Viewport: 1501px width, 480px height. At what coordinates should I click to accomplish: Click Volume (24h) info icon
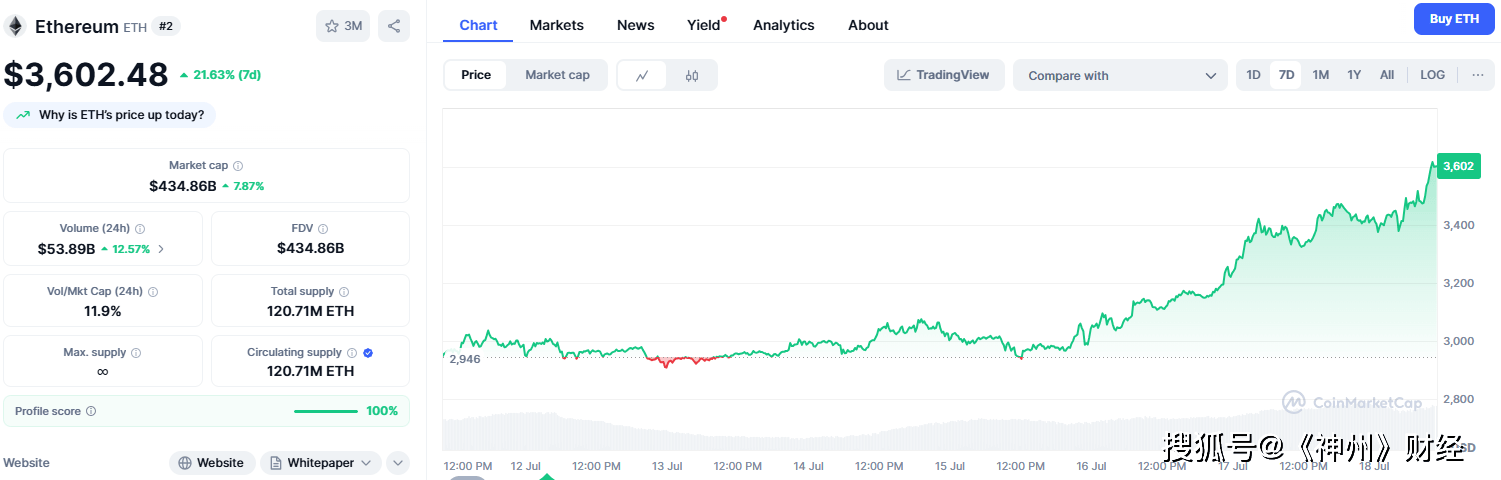(x=140, y=229)
